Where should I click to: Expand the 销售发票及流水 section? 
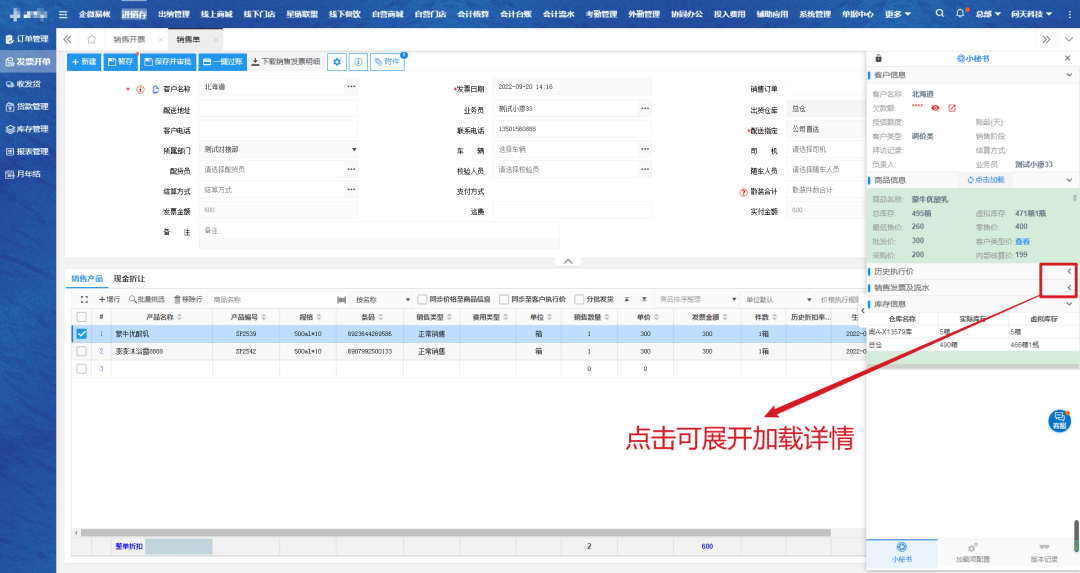1069,287
